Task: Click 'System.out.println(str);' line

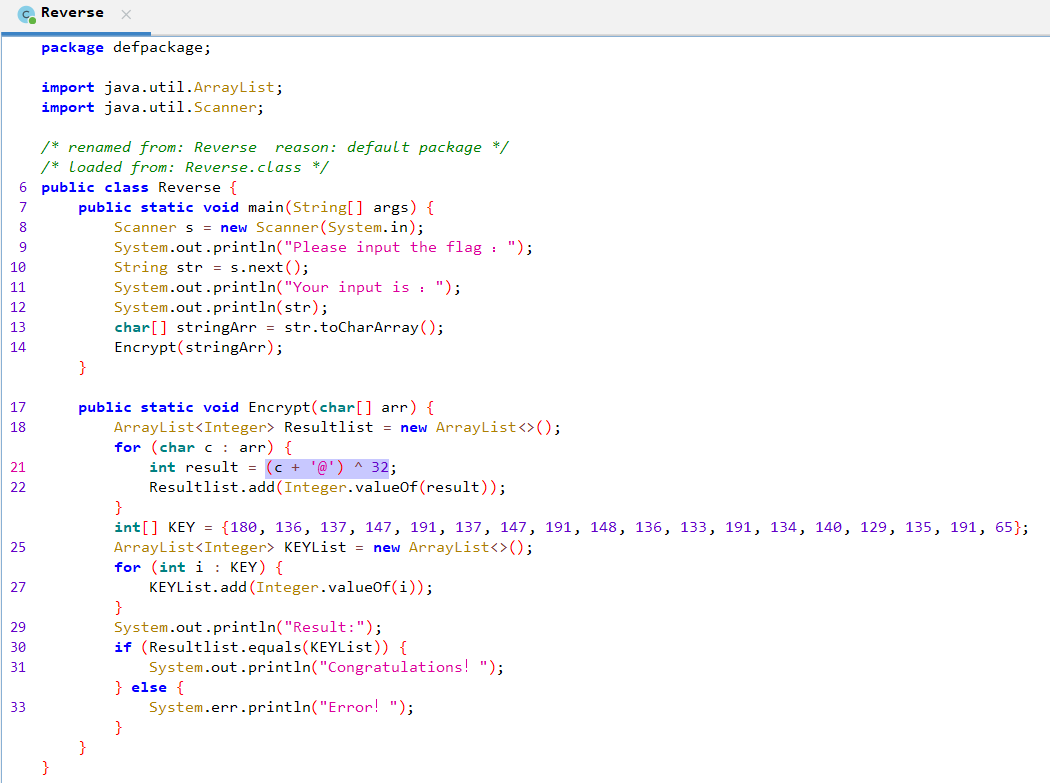Action: 221,307
